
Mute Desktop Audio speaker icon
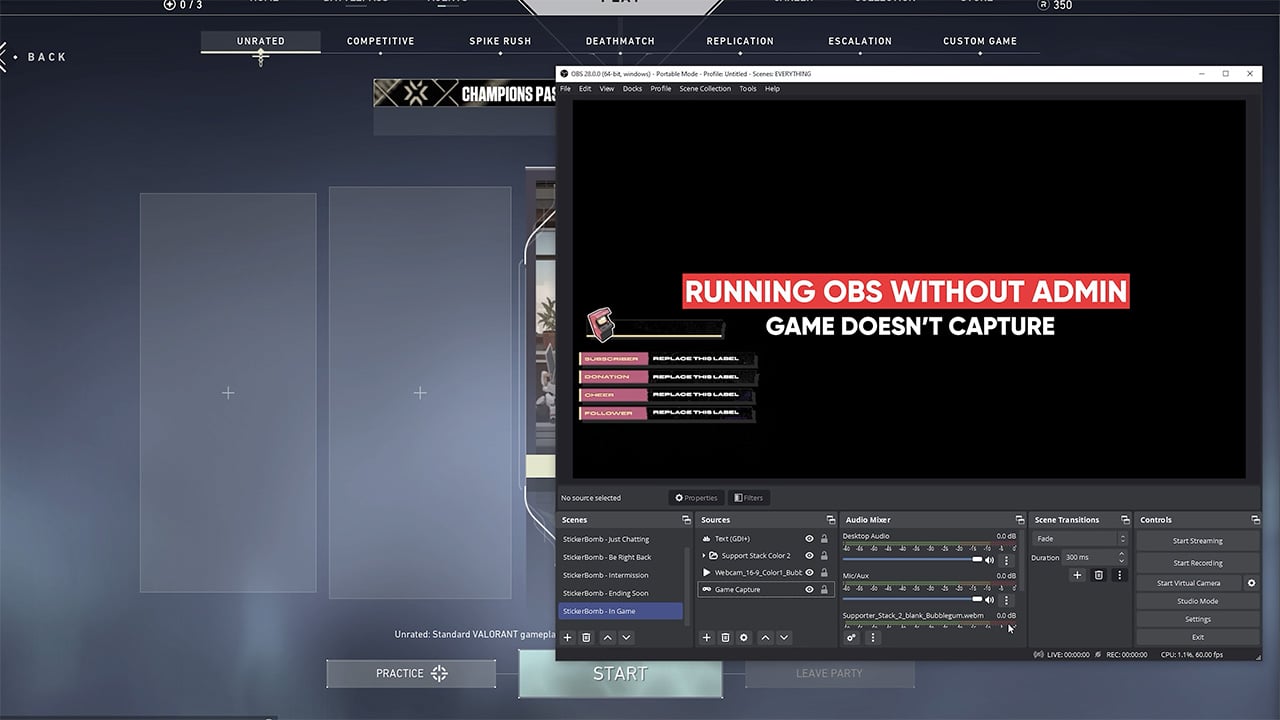[990, 560]
